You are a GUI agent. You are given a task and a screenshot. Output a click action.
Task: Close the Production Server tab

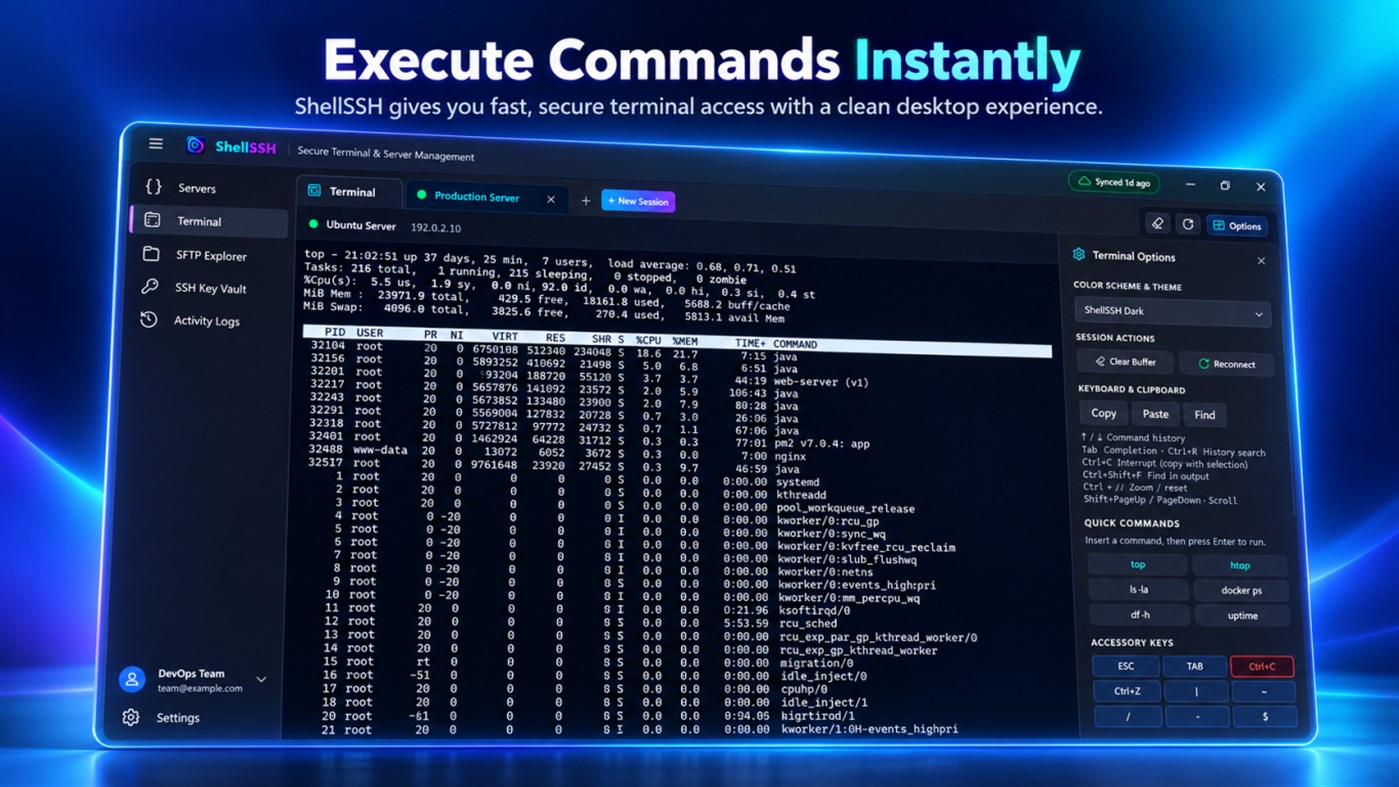tap(551, 200)
